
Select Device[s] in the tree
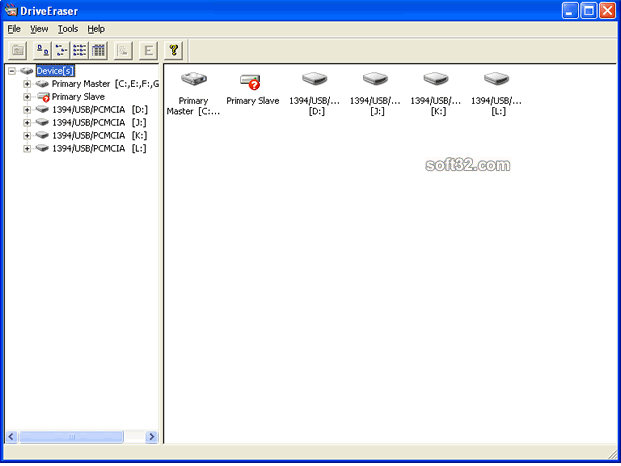(x=55, y=71)
